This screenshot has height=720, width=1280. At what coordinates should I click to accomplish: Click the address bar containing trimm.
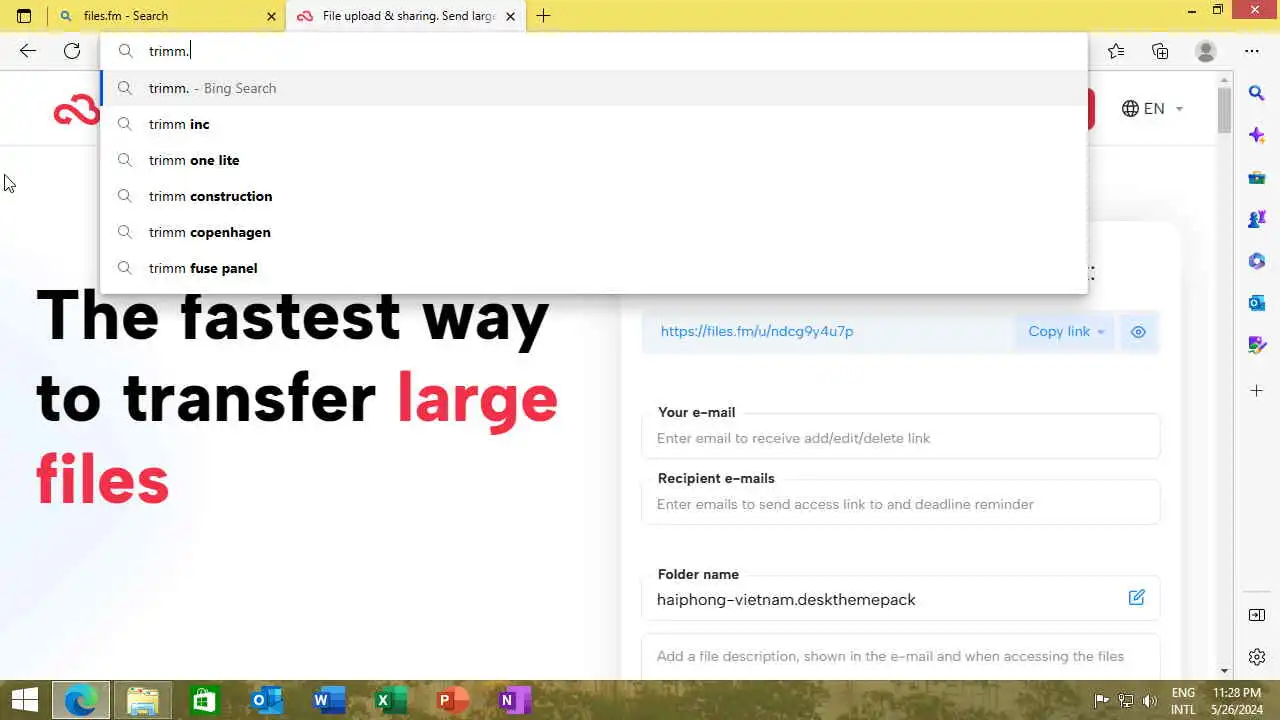[594, 51]
